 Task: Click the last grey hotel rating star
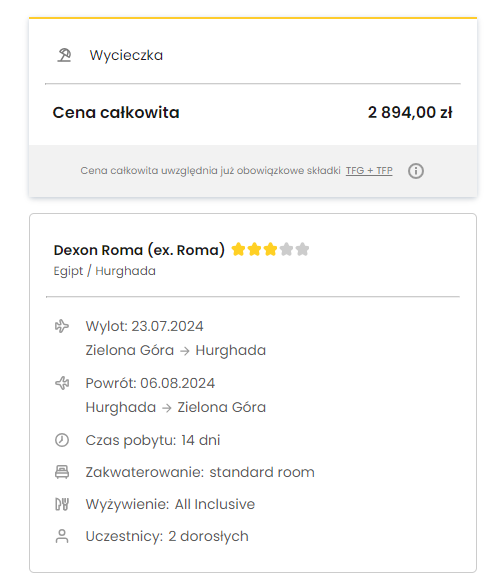[x=302, y=249]
